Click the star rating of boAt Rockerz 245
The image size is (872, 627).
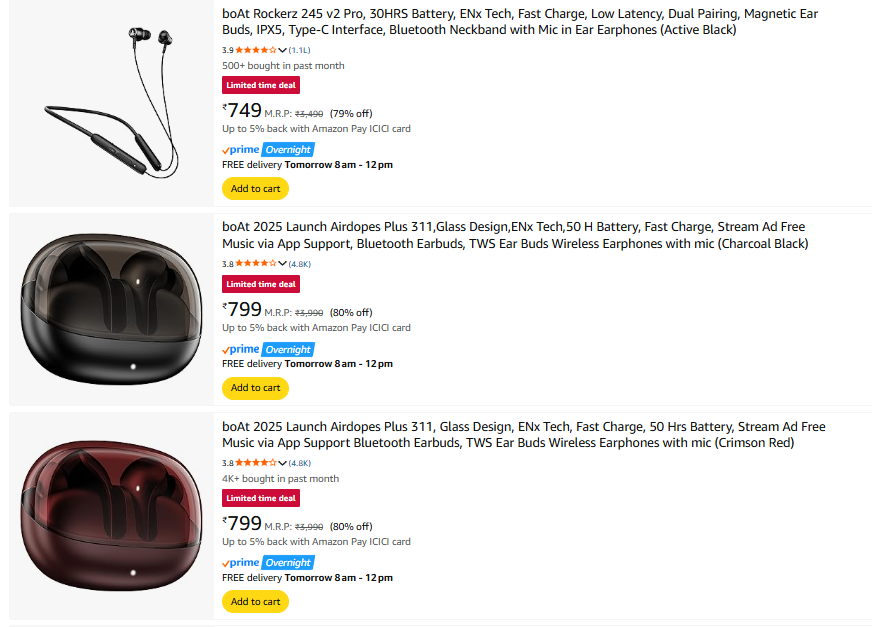pos(256,50)
